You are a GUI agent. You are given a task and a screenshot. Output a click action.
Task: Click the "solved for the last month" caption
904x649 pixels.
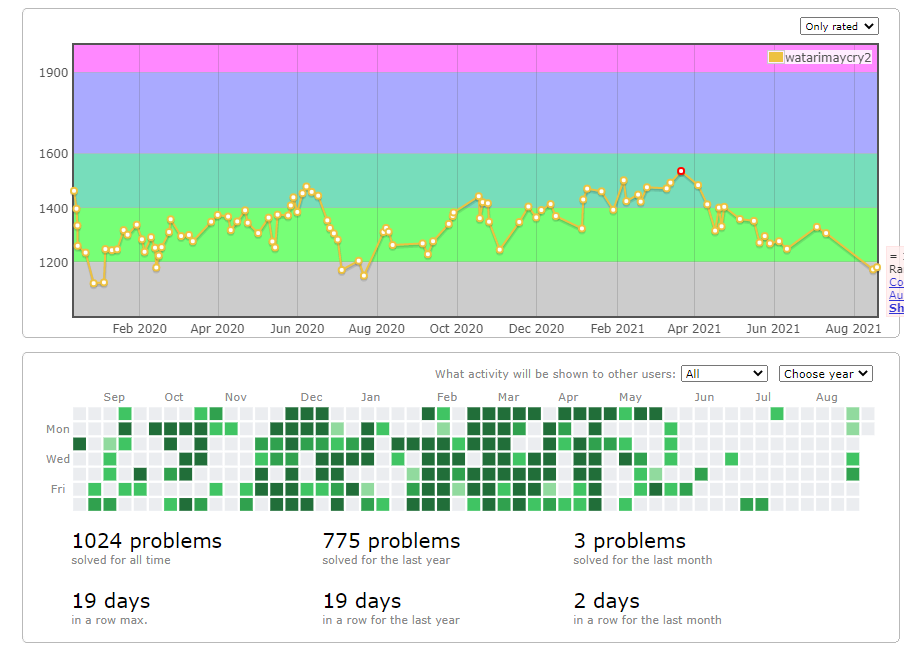tap(643, 560)
